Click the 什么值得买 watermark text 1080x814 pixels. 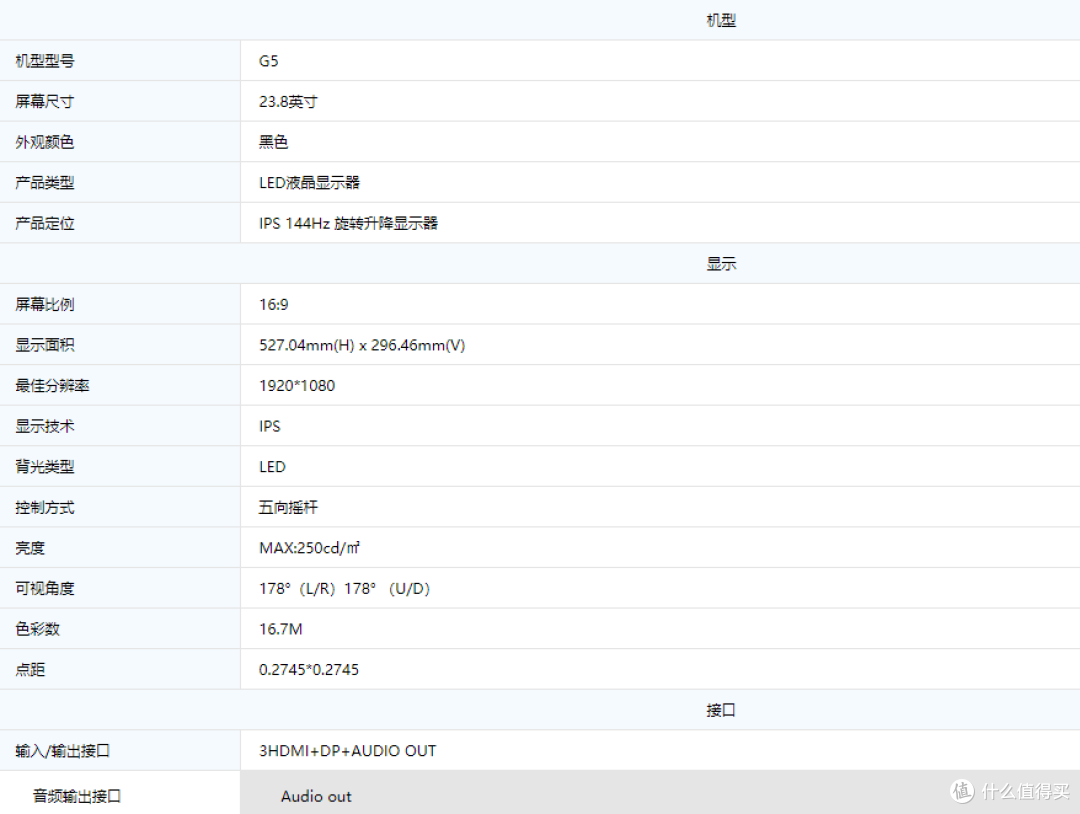click(1023, 791)
